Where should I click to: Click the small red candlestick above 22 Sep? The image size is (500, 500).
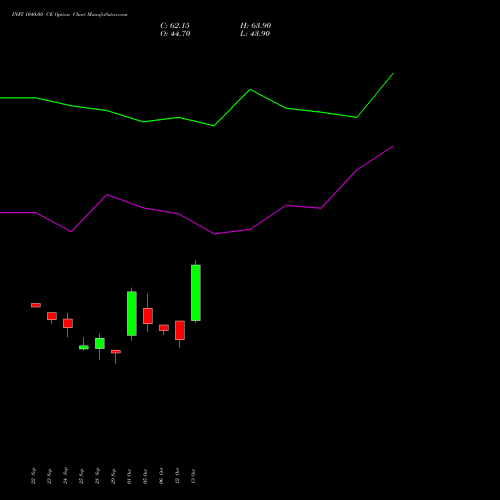[36, 305]
